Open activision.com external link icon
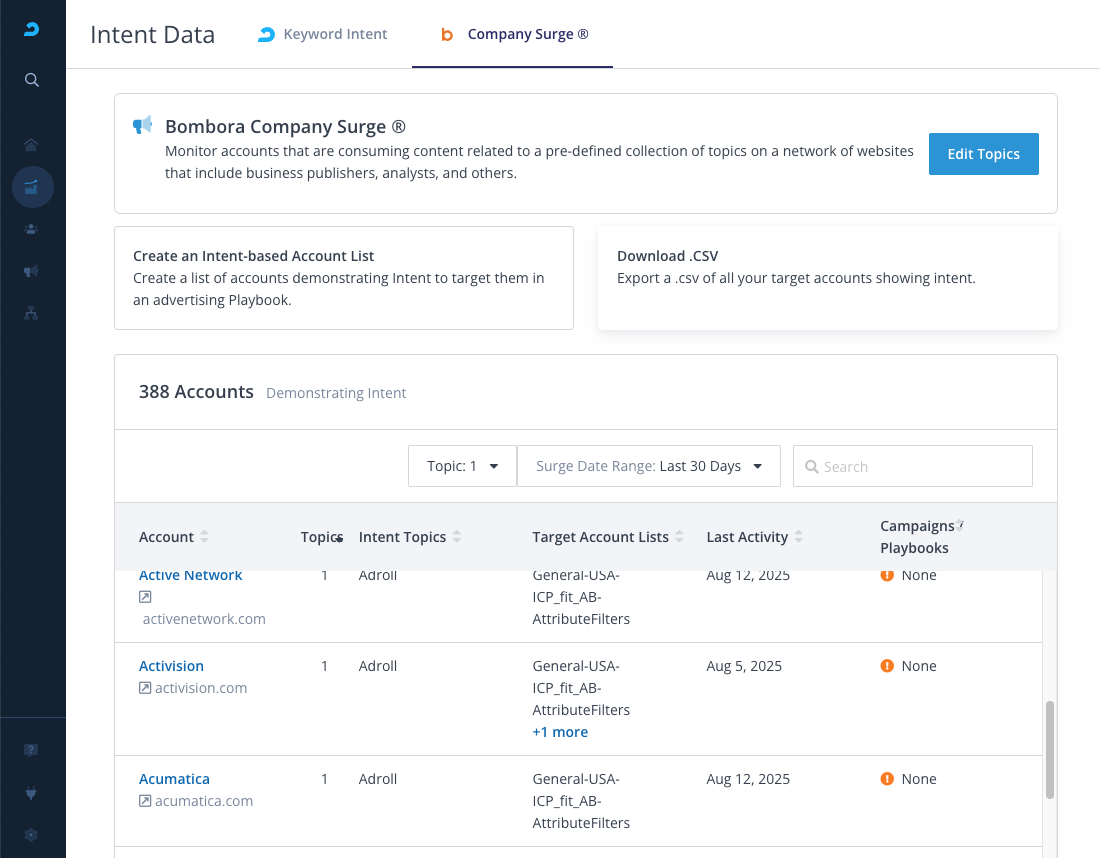The height and width of the screenshot is (858, 1100). click(x=145, y=688)
